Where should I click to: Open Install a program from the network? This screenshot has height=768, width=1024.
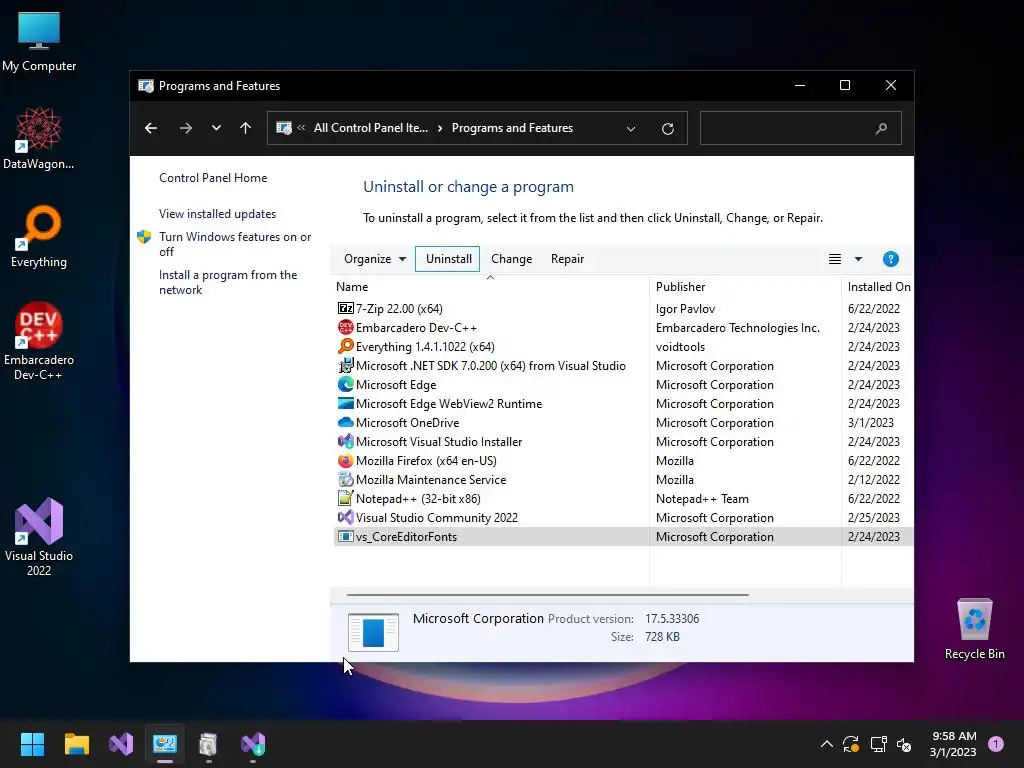(x=228, y=282)
